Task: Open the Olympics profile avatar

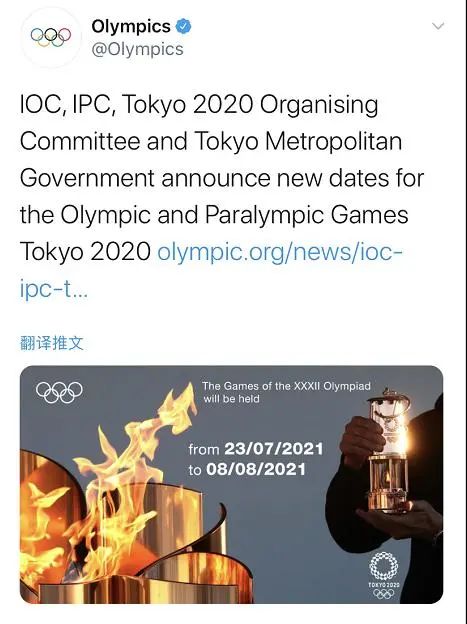Action: pyautogui.click(x=51, y=37)
